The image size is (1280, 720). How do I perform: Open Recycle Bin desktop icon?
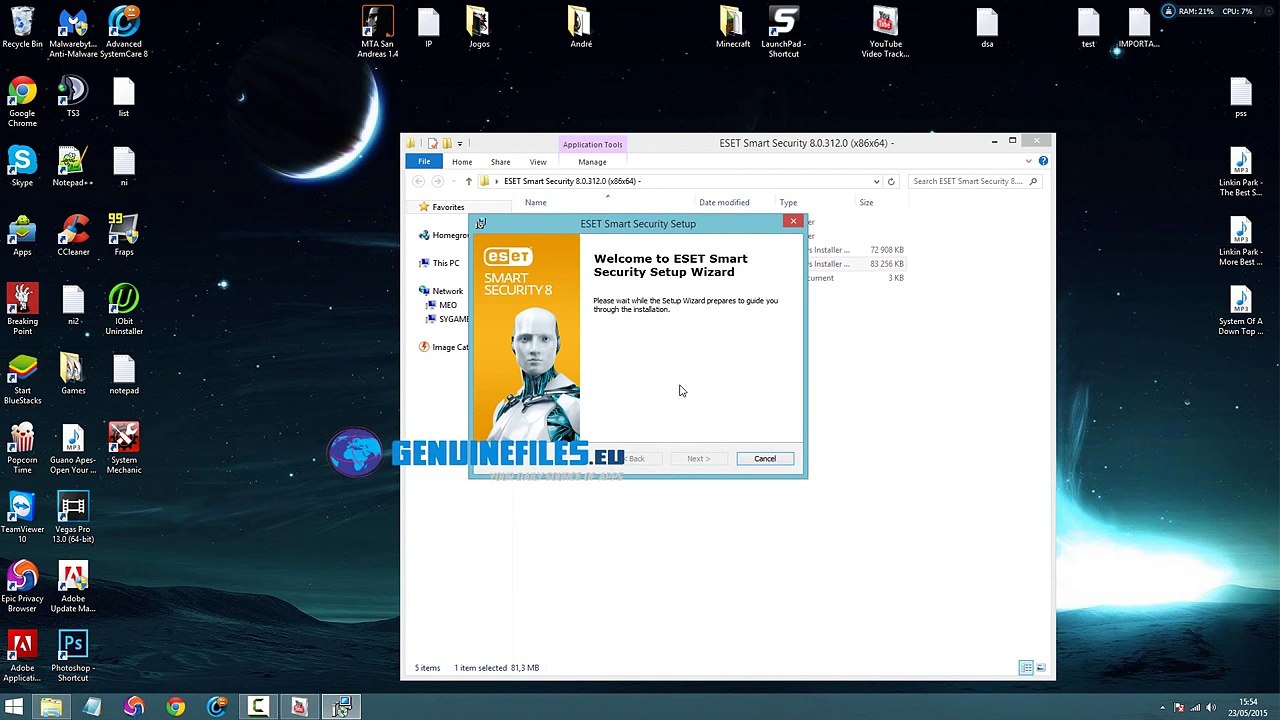pos(22,28)
